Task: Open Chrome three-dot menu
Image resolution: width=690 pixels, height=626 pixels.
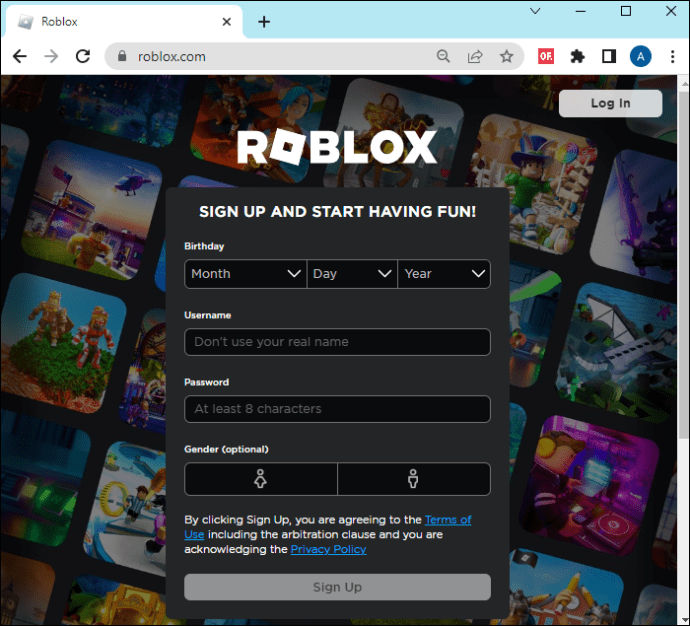Action: pos(672,56)
